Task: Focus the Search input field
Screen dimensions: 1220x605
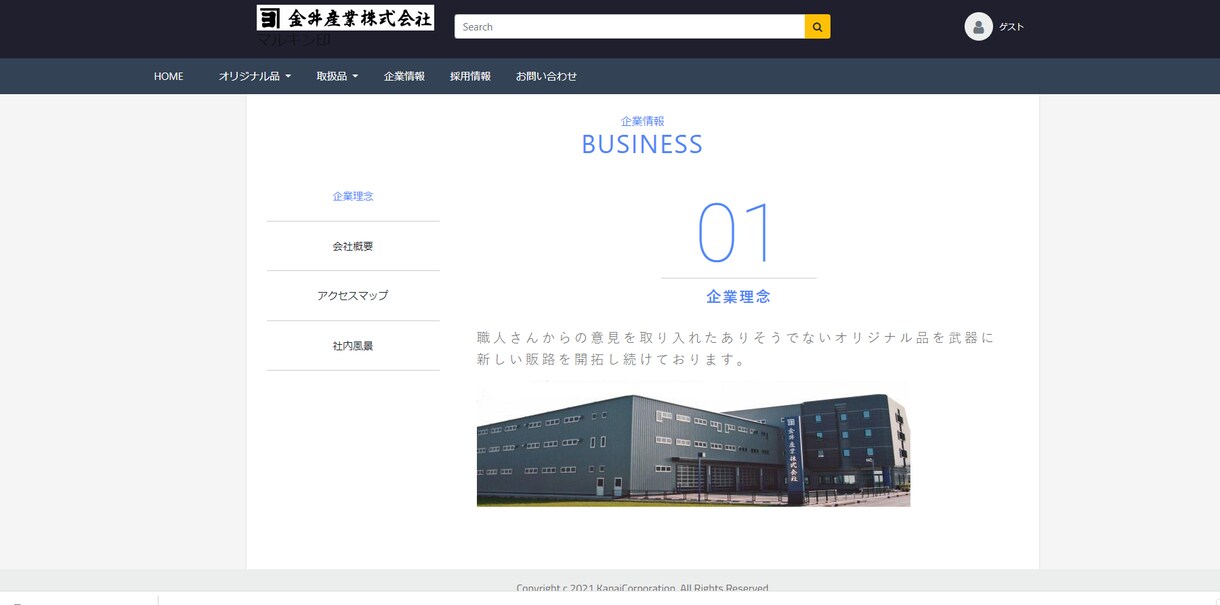Action: (x=630, y=27)
